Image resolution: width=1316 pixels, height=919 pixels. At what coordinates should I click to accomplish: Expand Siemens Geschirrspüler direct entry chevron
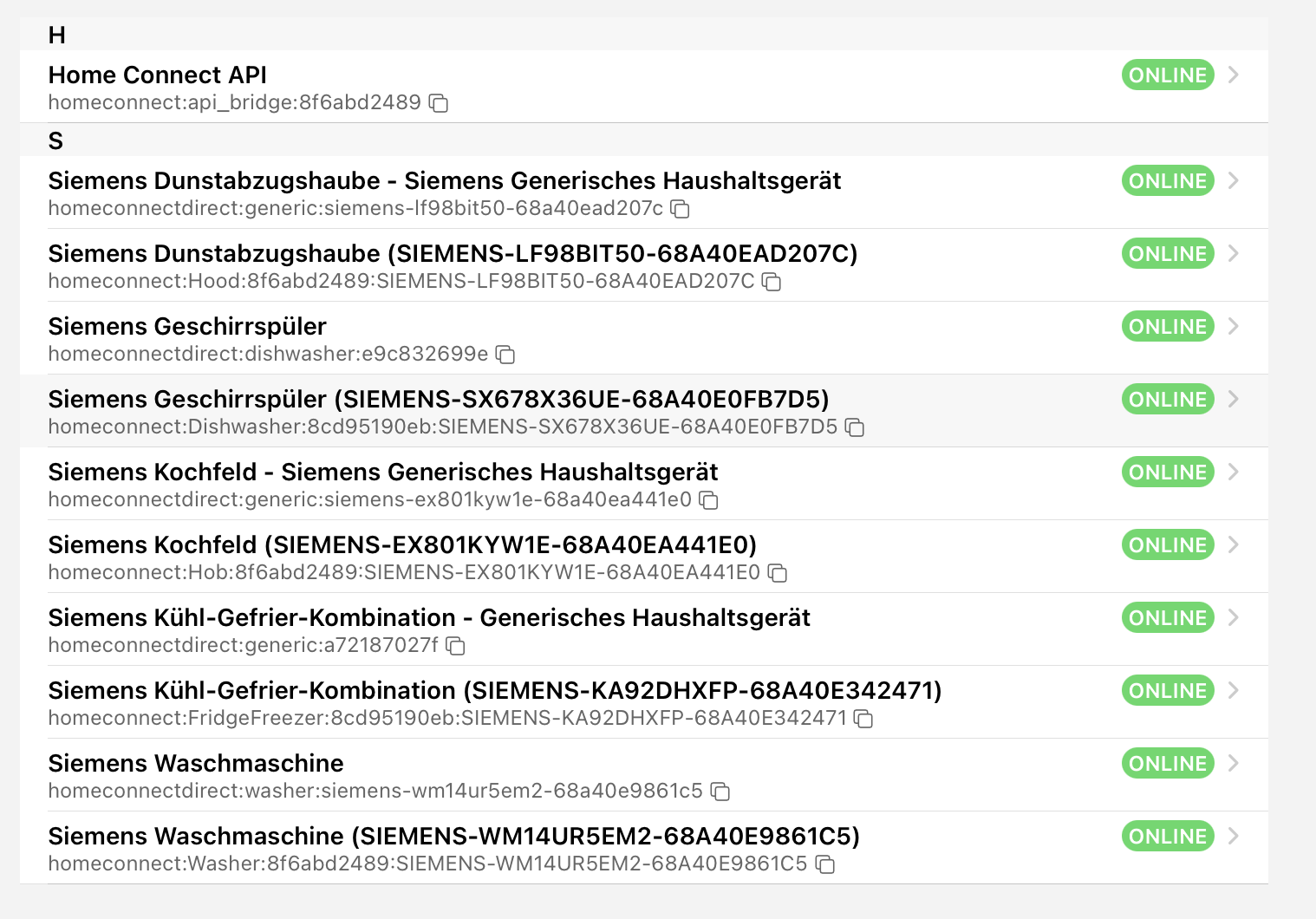click(1234, 327)
